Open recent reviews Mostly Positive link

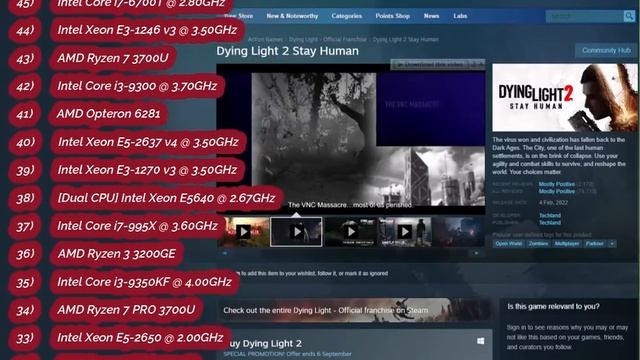(x=557, y=184)
